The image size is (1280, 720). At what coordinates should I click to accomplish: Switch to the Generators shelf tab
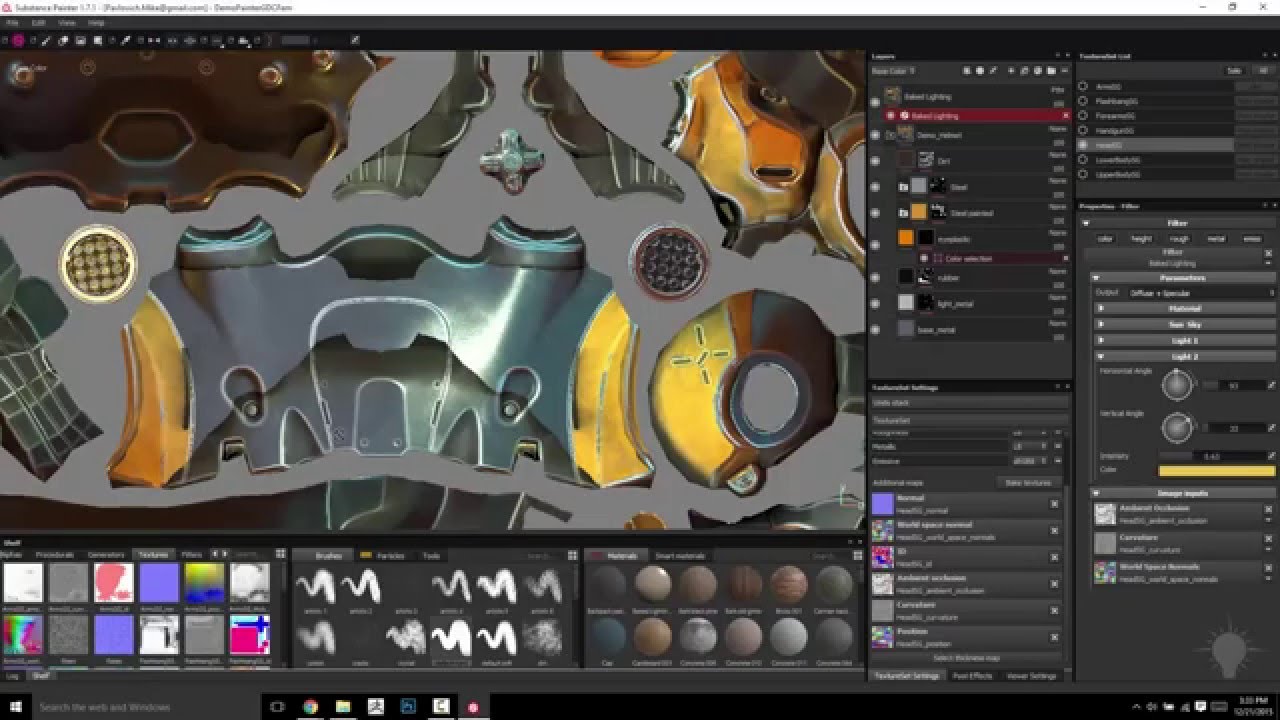pos(106,555)
